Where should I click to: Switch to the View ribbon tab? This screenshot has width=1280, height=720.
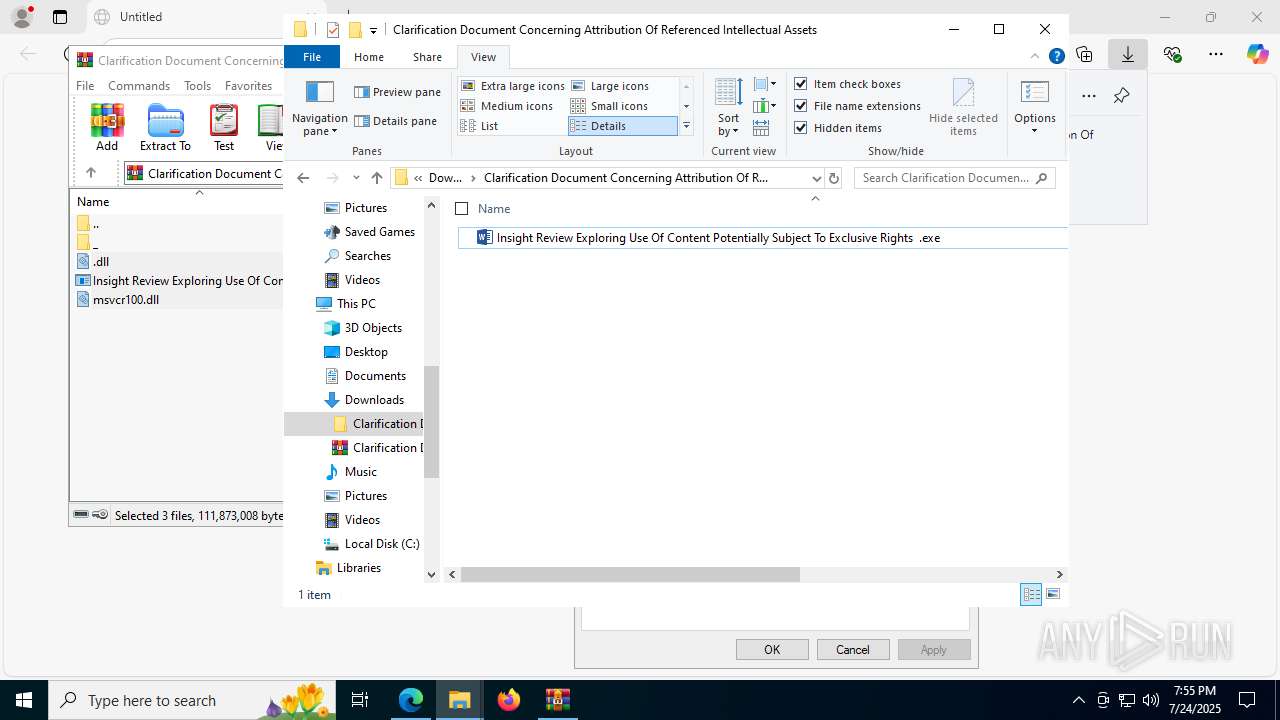click(483, 57)
